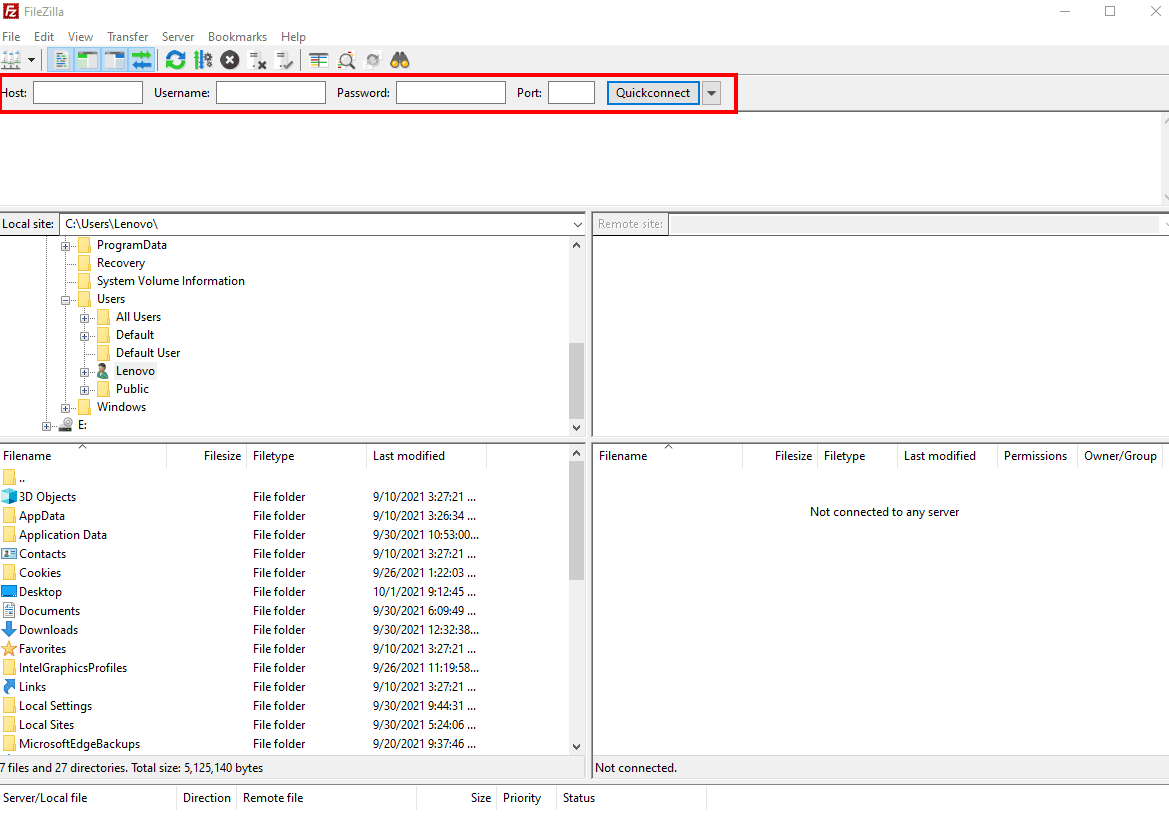The image size is (1169, 838).
Task: Toggle transfer queue display
Action: click(142, 60)
